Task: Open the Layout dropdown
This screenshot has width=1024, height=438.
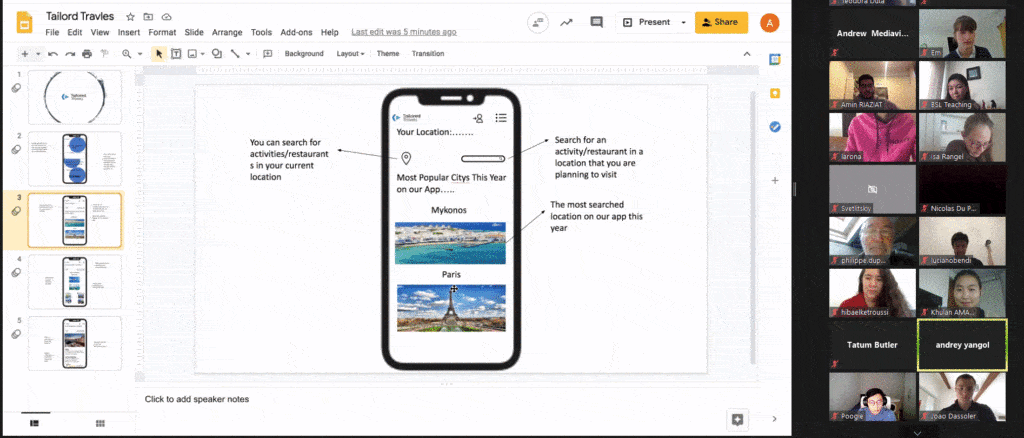Action: click(350, 53)
